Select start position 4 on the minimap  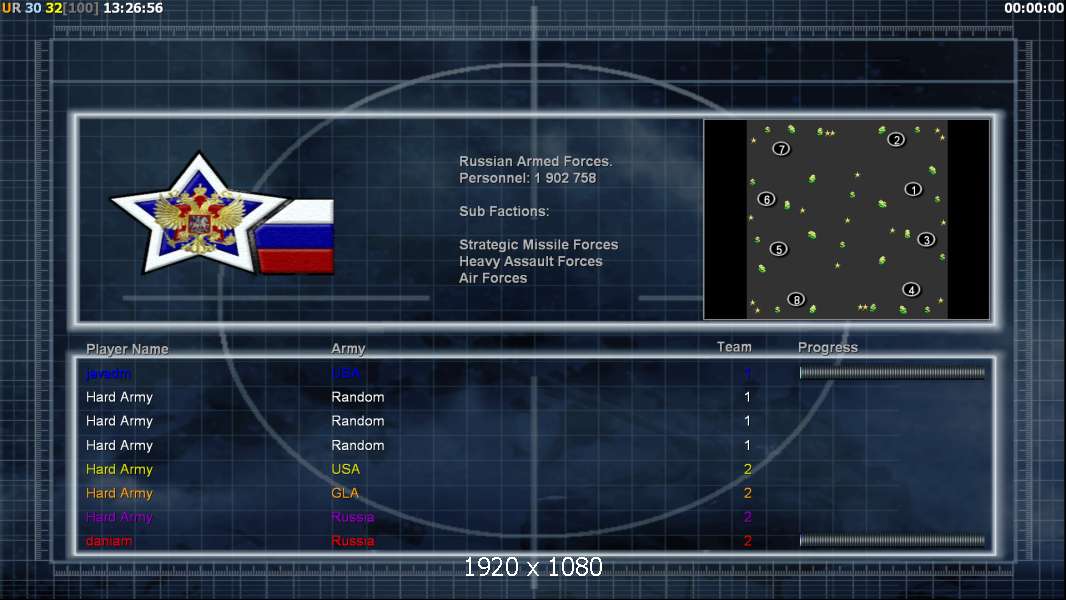911,290
